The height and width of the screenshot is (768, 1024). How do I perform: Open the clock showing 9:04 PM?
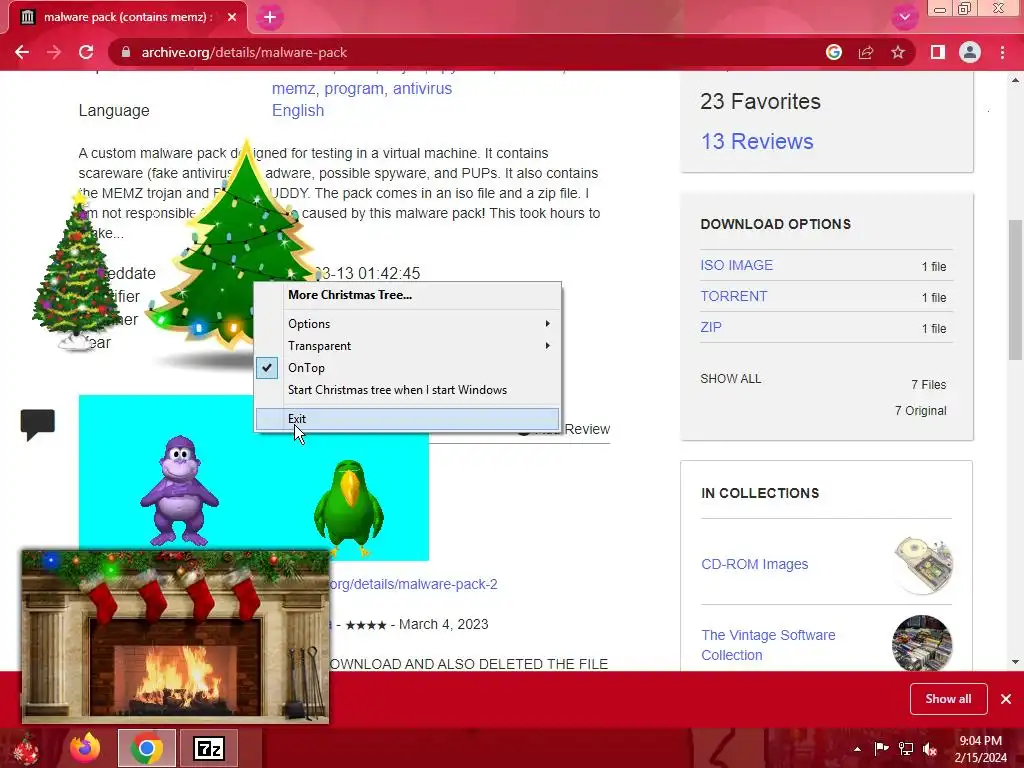coord(980,749)
